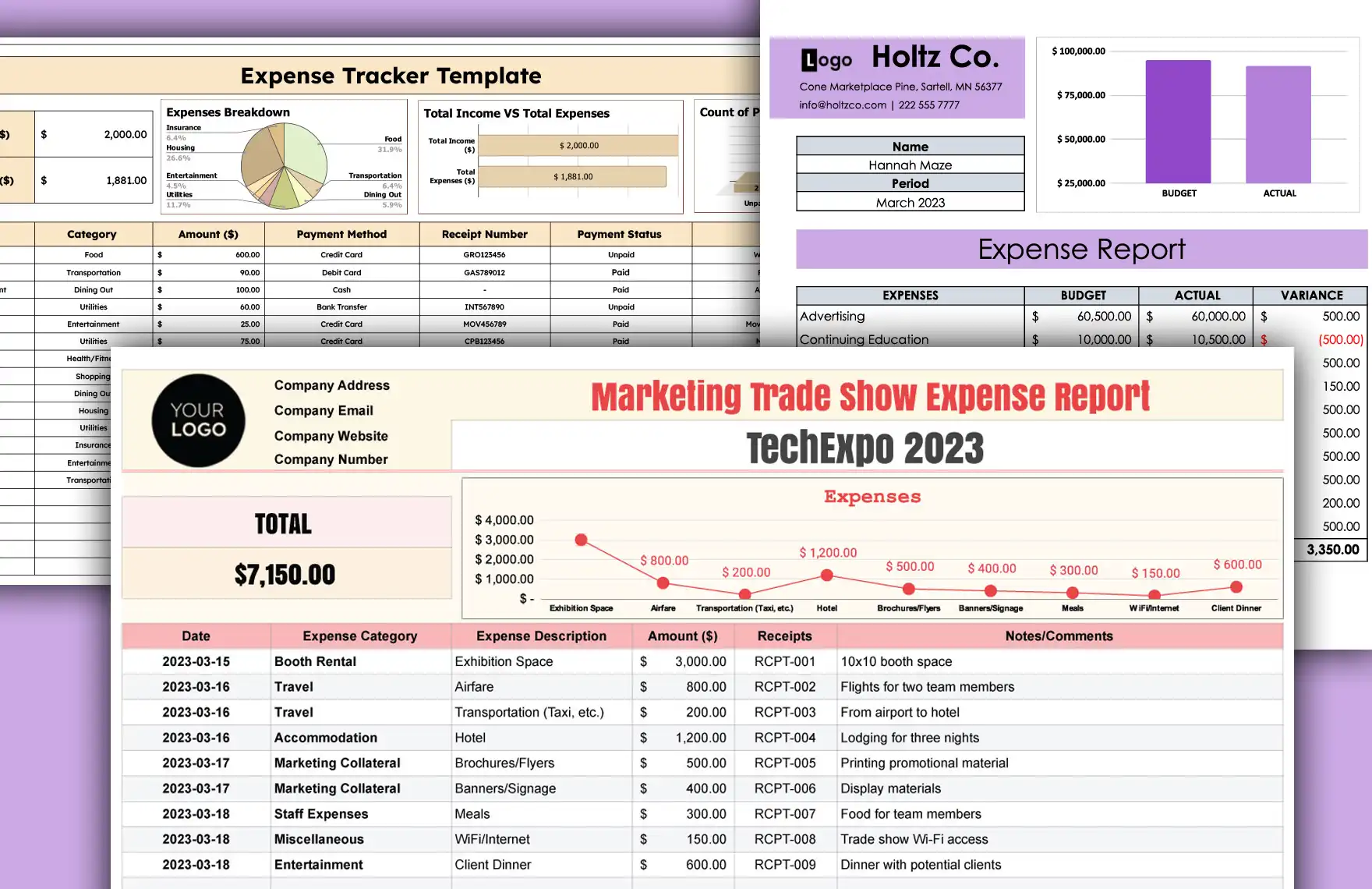The image size is (1372, 889).
Task: Select the BUDGET bar in the purple chart
Action: (1179, 121)
